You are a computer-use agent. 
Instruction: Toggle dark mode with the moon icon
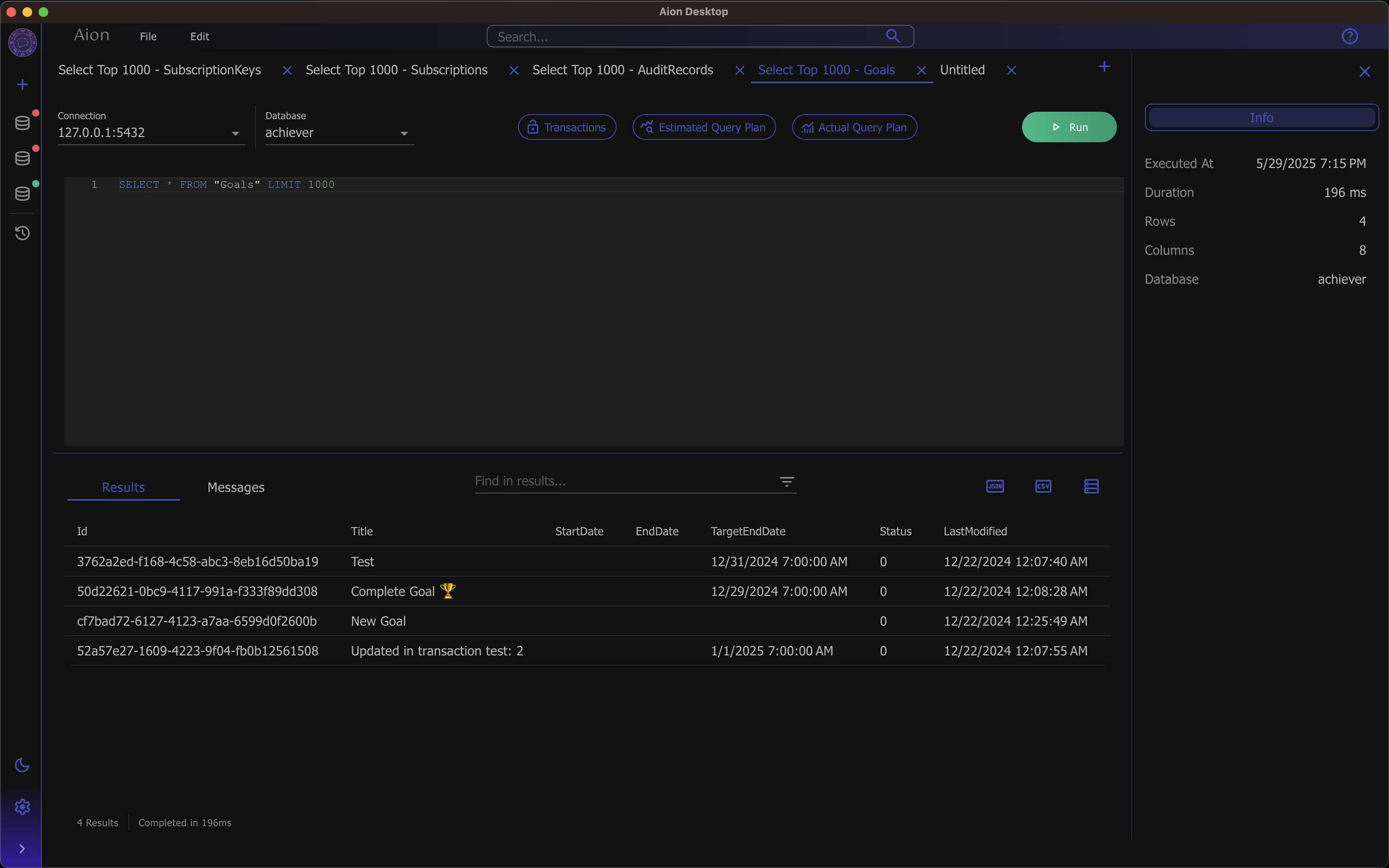pos(22,765)
